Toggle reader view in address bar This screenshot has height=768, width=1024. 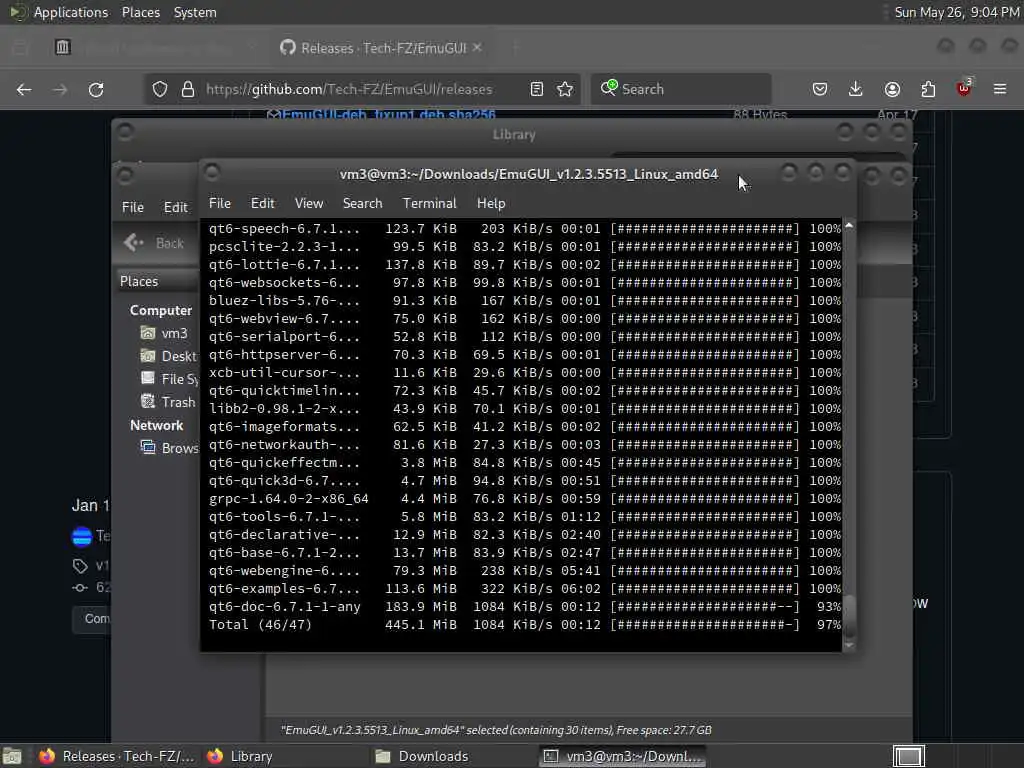pos(537,89)
